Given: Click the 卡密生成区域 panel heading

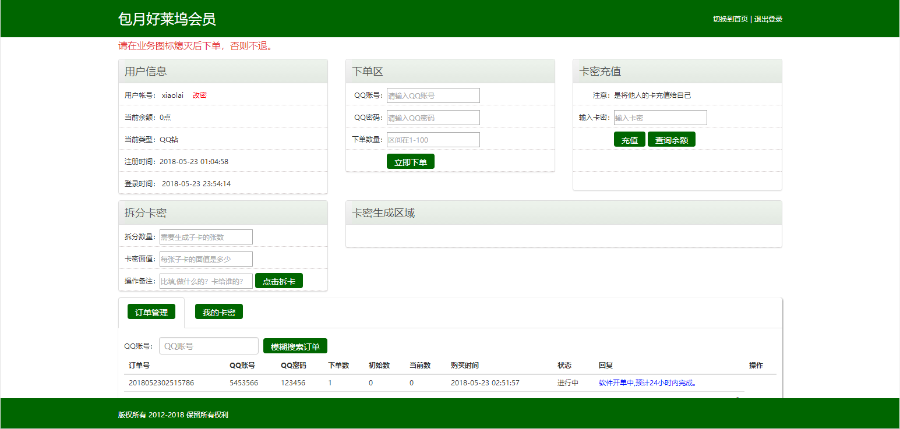Looking at the screenshot, I should (383, 213).
